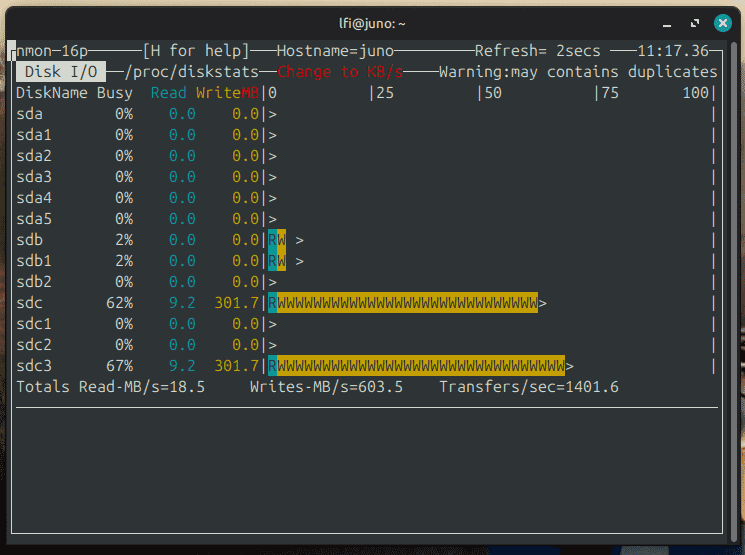Minimize the terminal window
Image resolution: width=745 pixels, height=555 pixels.
pyautogui.click(x=667, y=24)
